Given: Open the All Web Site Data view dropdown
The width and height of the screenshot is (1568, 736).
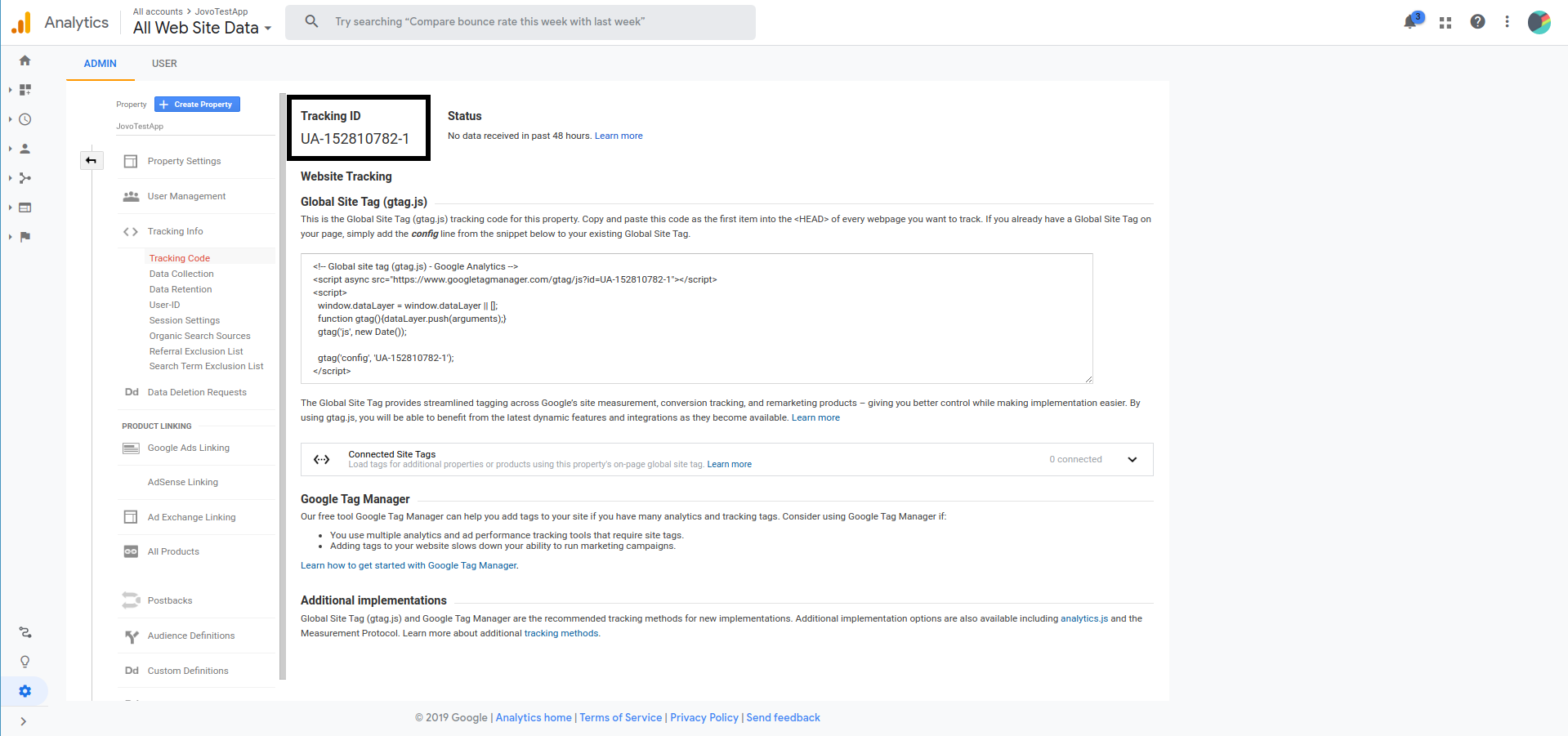Looking at the screenshot, I should pyautogui.click(x=203, y=28).
